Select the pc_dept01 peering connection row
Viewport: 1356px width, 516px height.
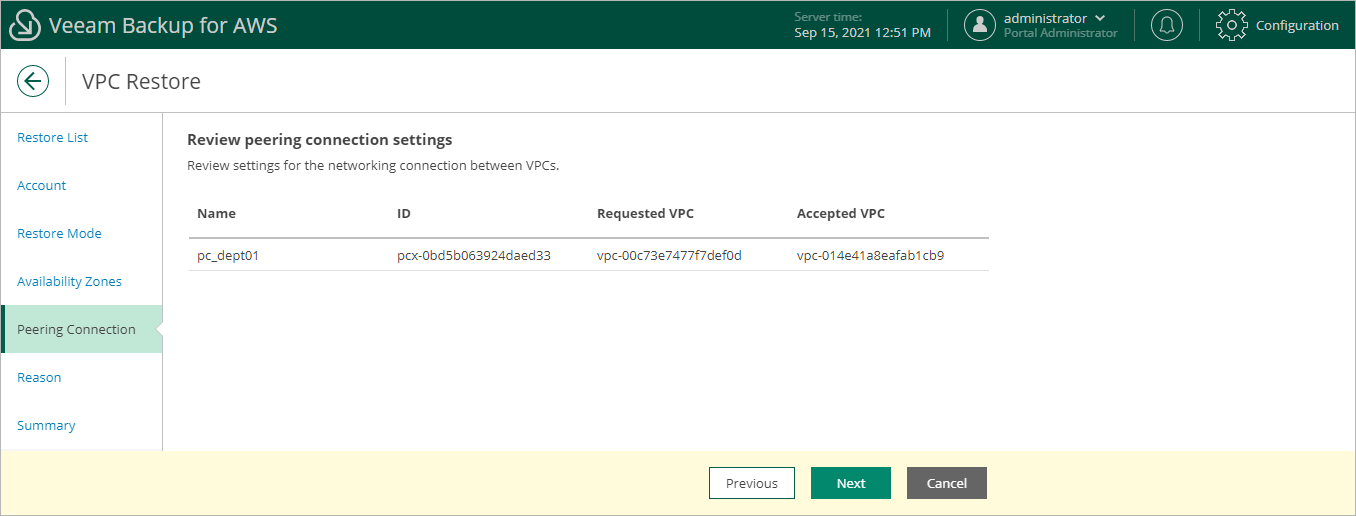click(x=588, y=255)
